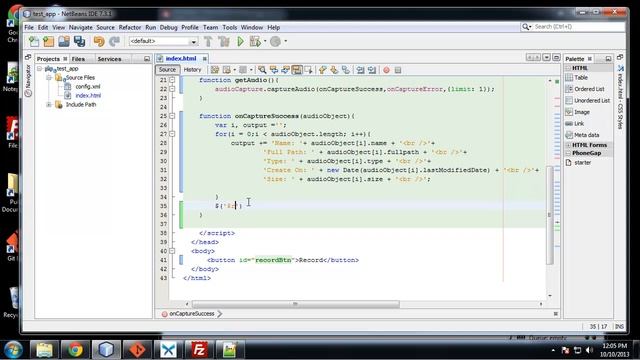Screen dimensions: 640x360
Task: Click the Save All toolbar icon
Action: point(79,41)
